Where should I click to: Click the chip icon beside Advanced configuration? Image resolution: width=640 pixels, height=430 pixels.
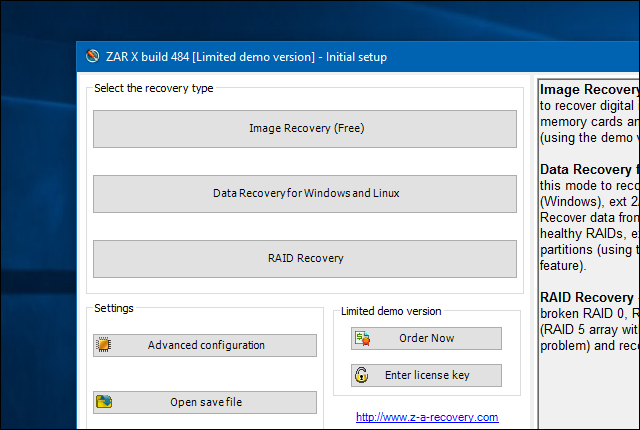click(103, 345)
